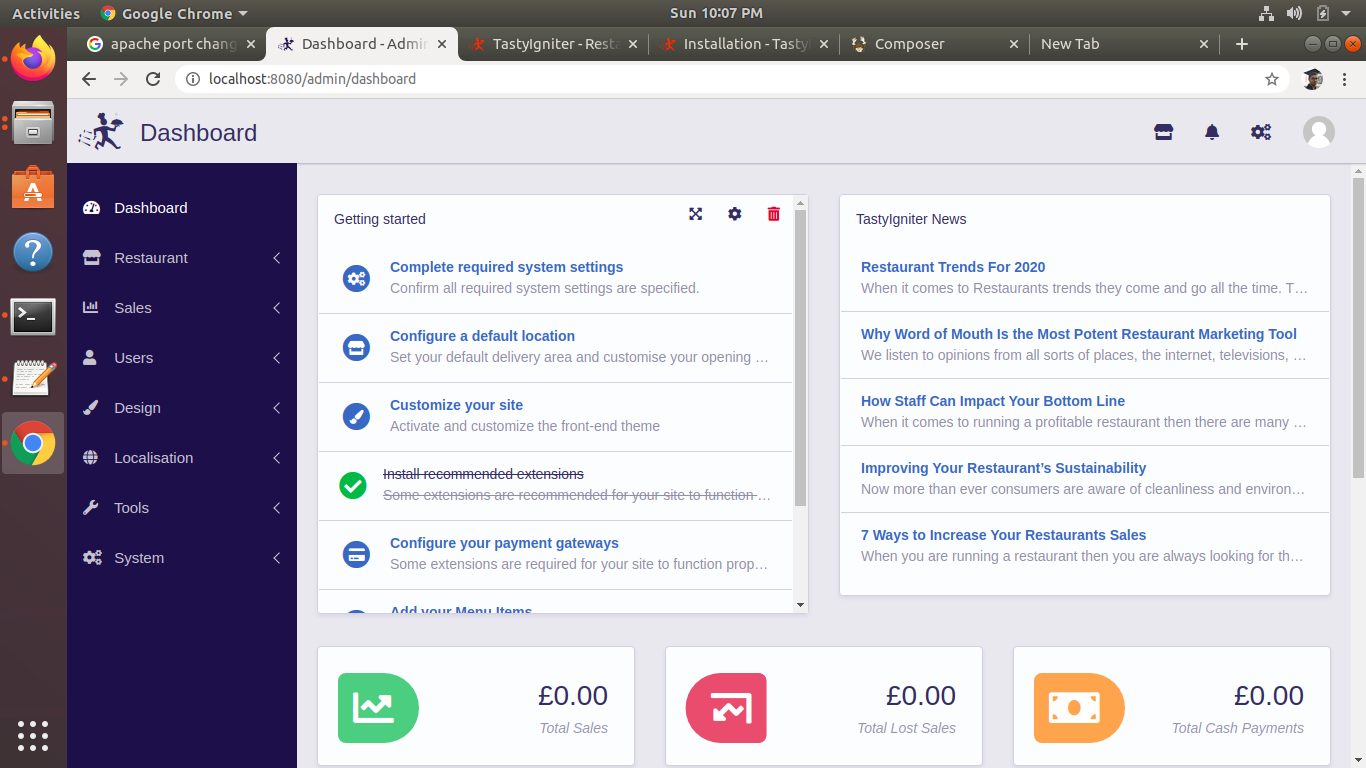Viewport: 1366px width, 768px height.
Task: Click the red Total Lost Sales icon
Action: click(x=726, y=708)
